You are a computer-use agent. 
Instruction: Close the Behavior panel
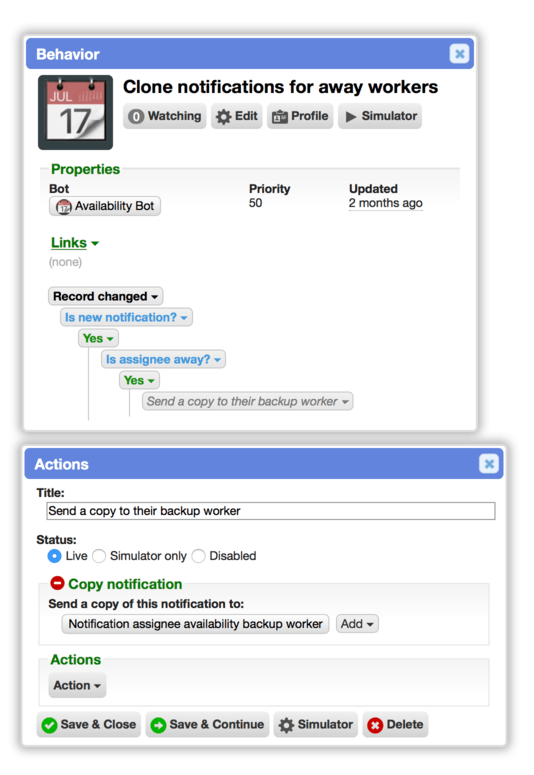[459, 54]
